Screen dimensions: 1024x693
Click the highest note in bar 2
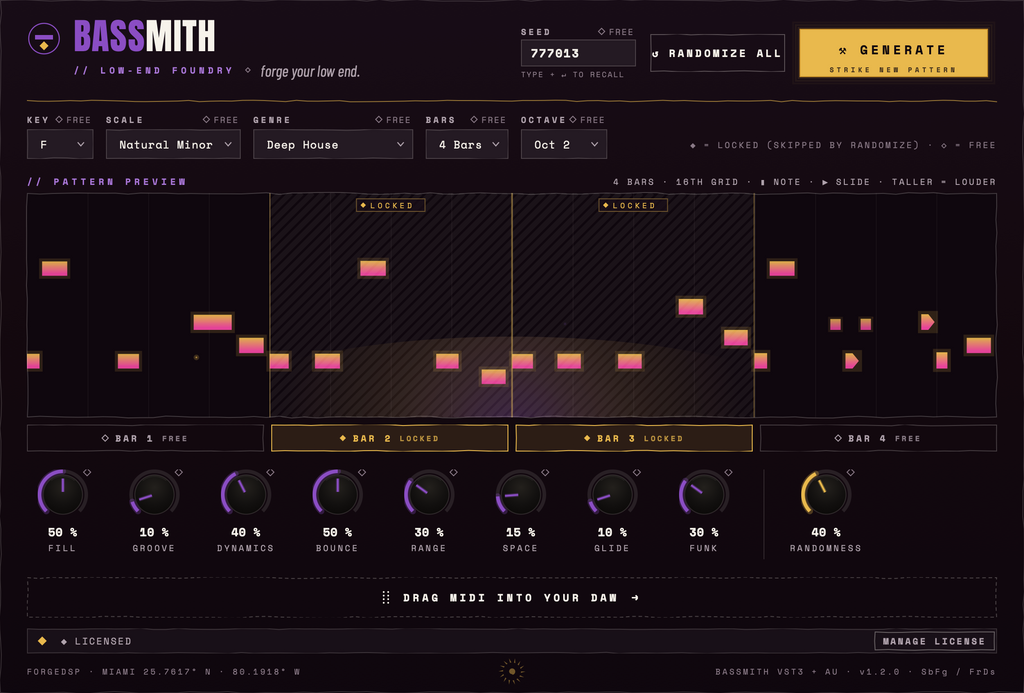(x=373, y=268)
